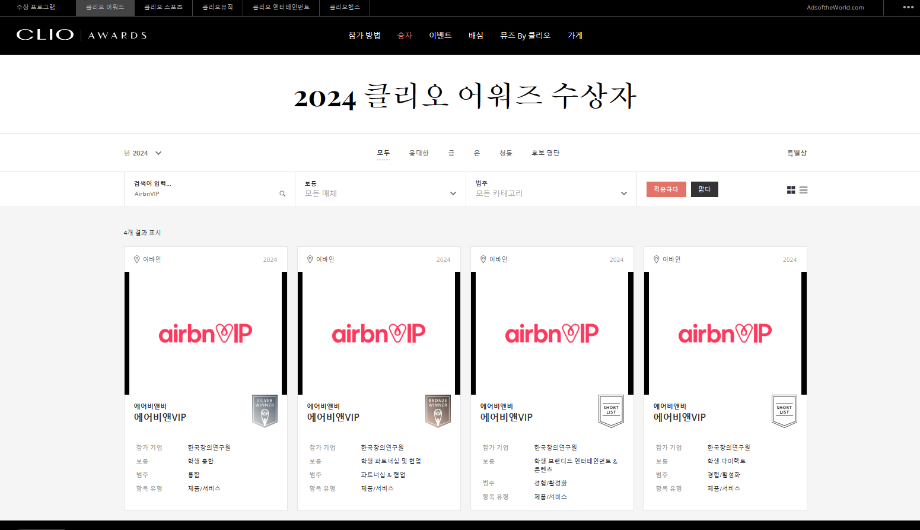Click the Bronze Winner badge on second card
Viewport: 920px width, 530px height.
click(x=437, y=410)
